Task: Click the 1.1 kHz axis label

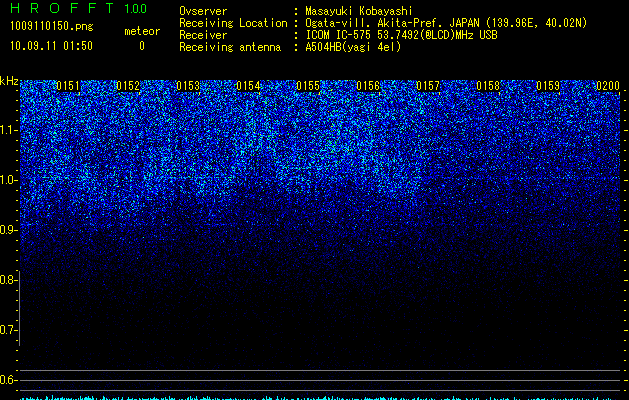Action: (8, 130)
